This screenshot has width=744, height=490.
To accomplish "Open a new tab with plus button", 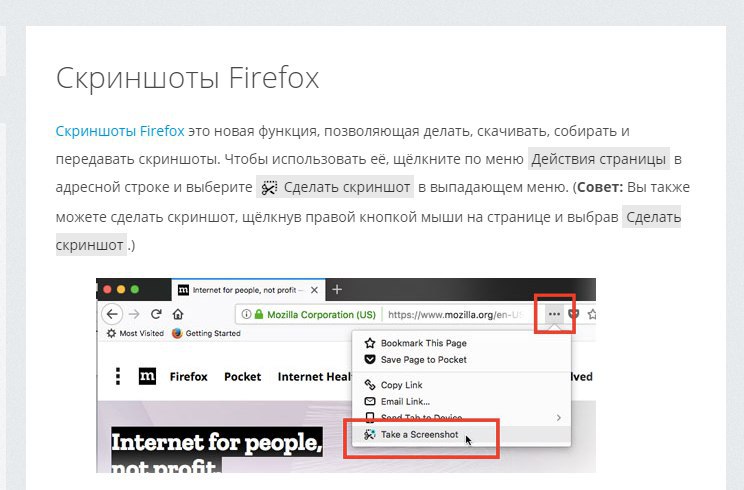I will pos(337,289).
